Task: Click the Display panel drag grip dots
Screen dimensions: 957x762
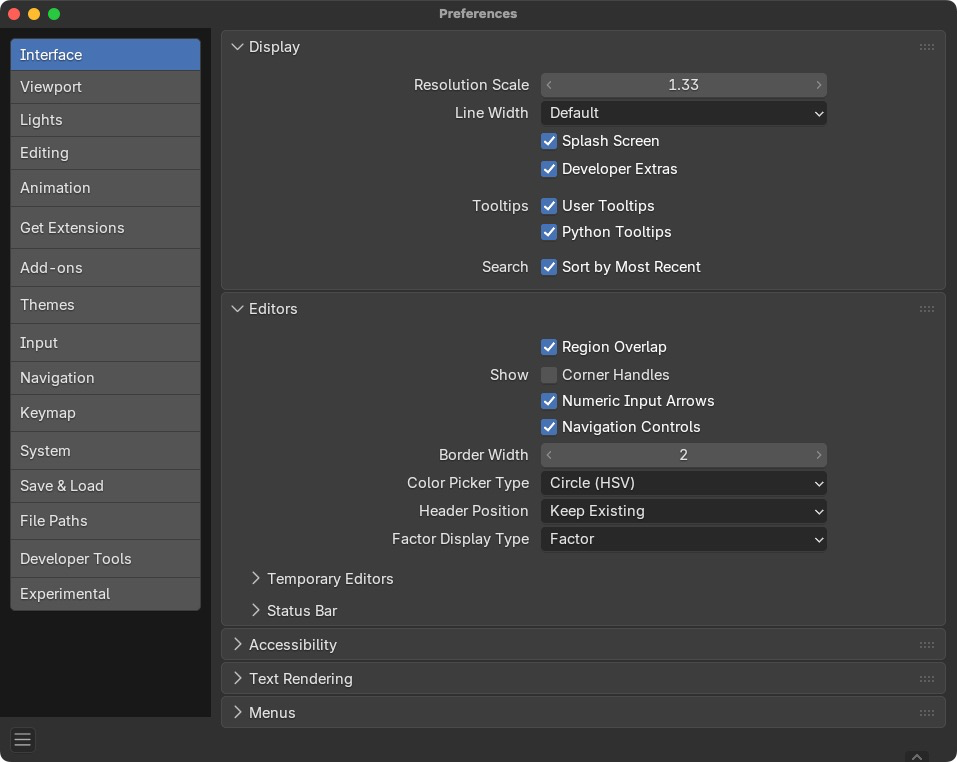Action: (926, 47)
